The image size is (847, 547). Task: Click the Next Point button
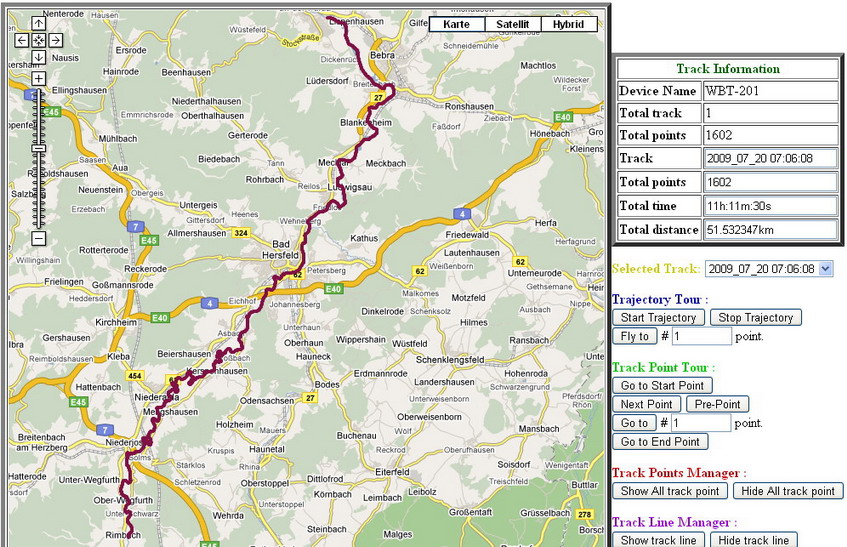click(x=646, y=404)
